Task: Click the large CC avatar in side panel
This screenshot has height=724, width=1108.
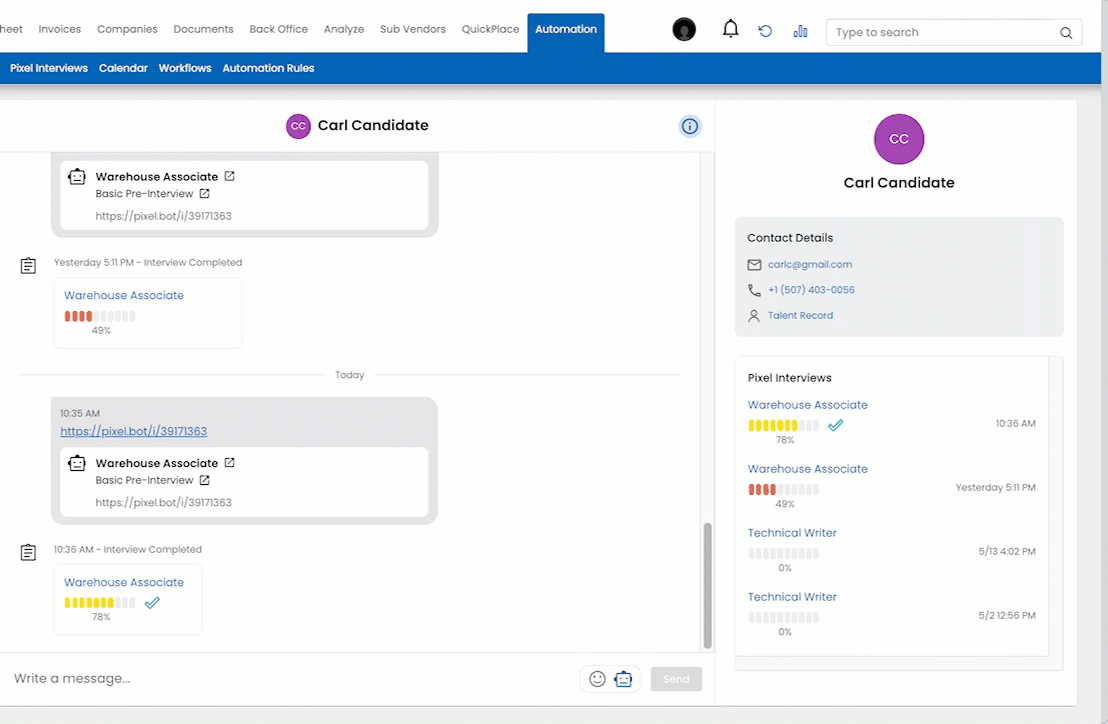Action: click(899, 139)
